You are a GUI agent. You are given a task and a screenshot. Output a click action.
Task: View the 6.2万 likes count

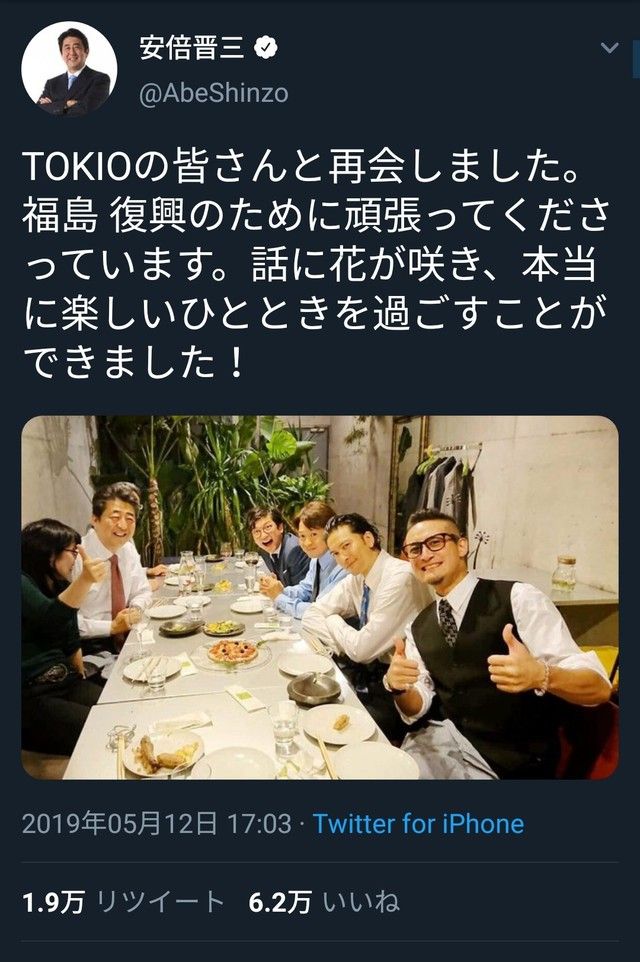tap(280, 902)
